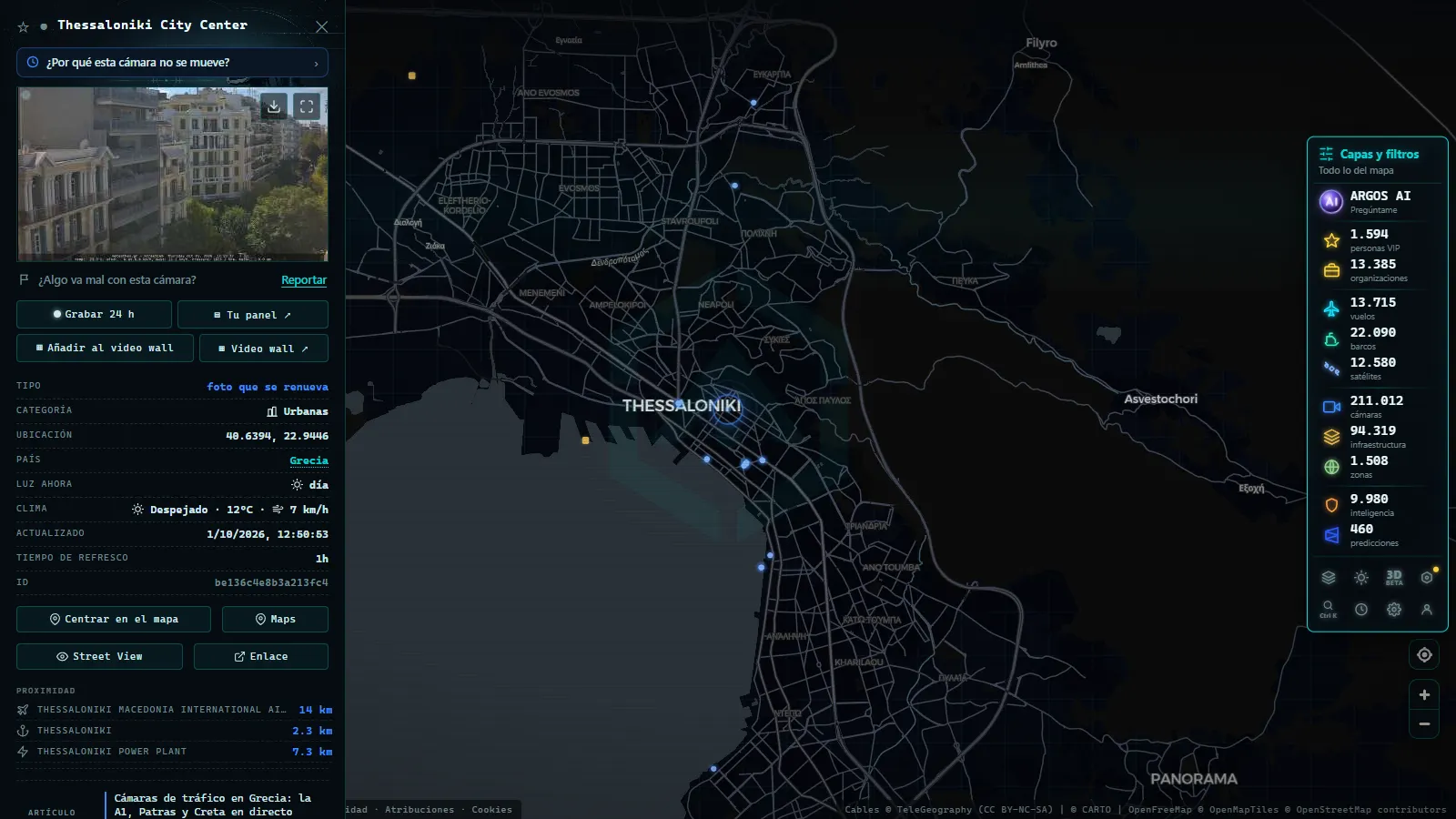Screen dimensions: 1456x819
Task: Click Centrar en el mapa
Action: 114,619
